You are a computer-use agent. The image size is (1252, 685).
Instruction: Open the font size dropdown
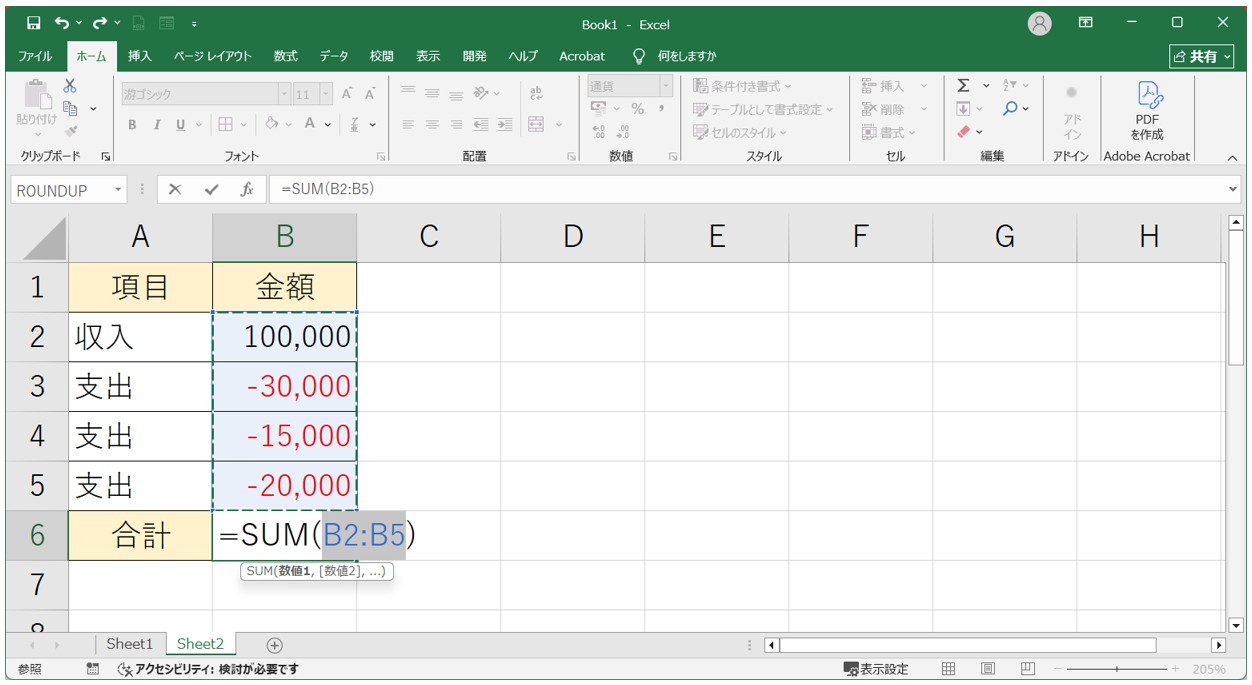point(327,94)
